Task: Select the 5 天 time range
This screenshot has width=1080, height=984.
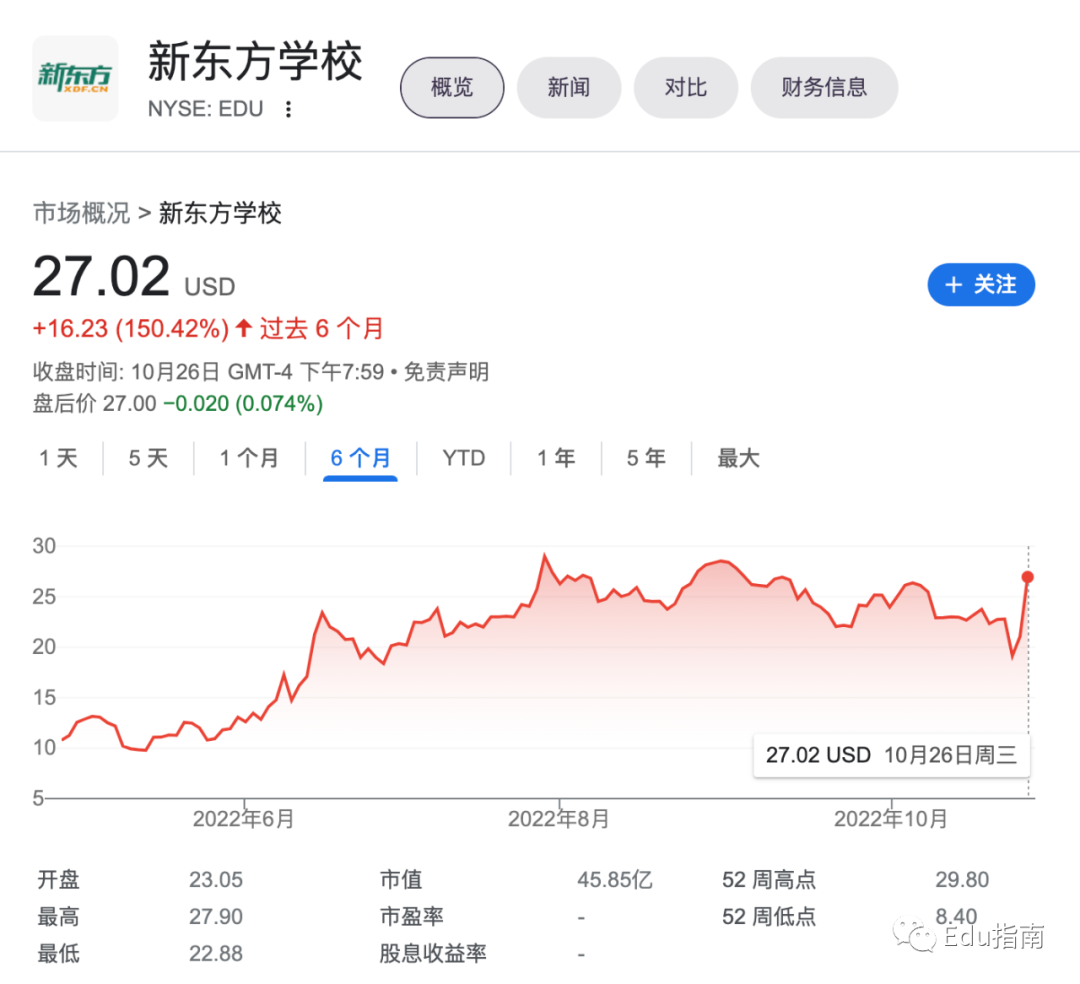Action: tap(148, 458)
